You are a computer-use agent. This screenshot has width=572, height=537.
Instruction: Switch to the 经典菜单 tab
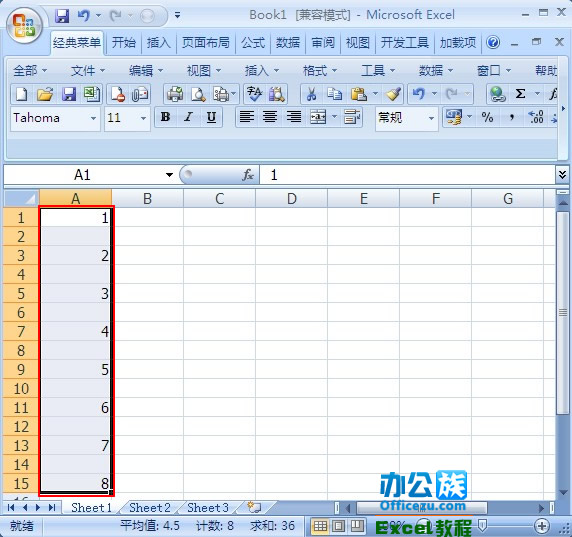point(77,43)
